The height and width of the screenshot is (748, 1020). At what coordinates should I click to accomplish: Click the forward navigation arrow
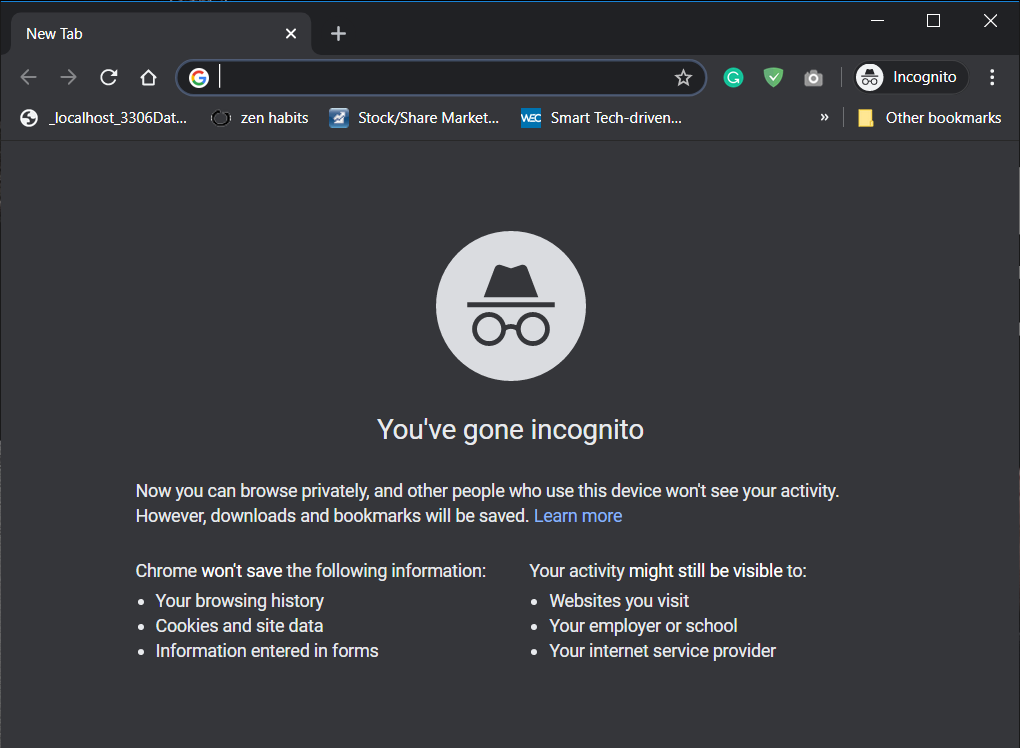(x=68, y=77)
